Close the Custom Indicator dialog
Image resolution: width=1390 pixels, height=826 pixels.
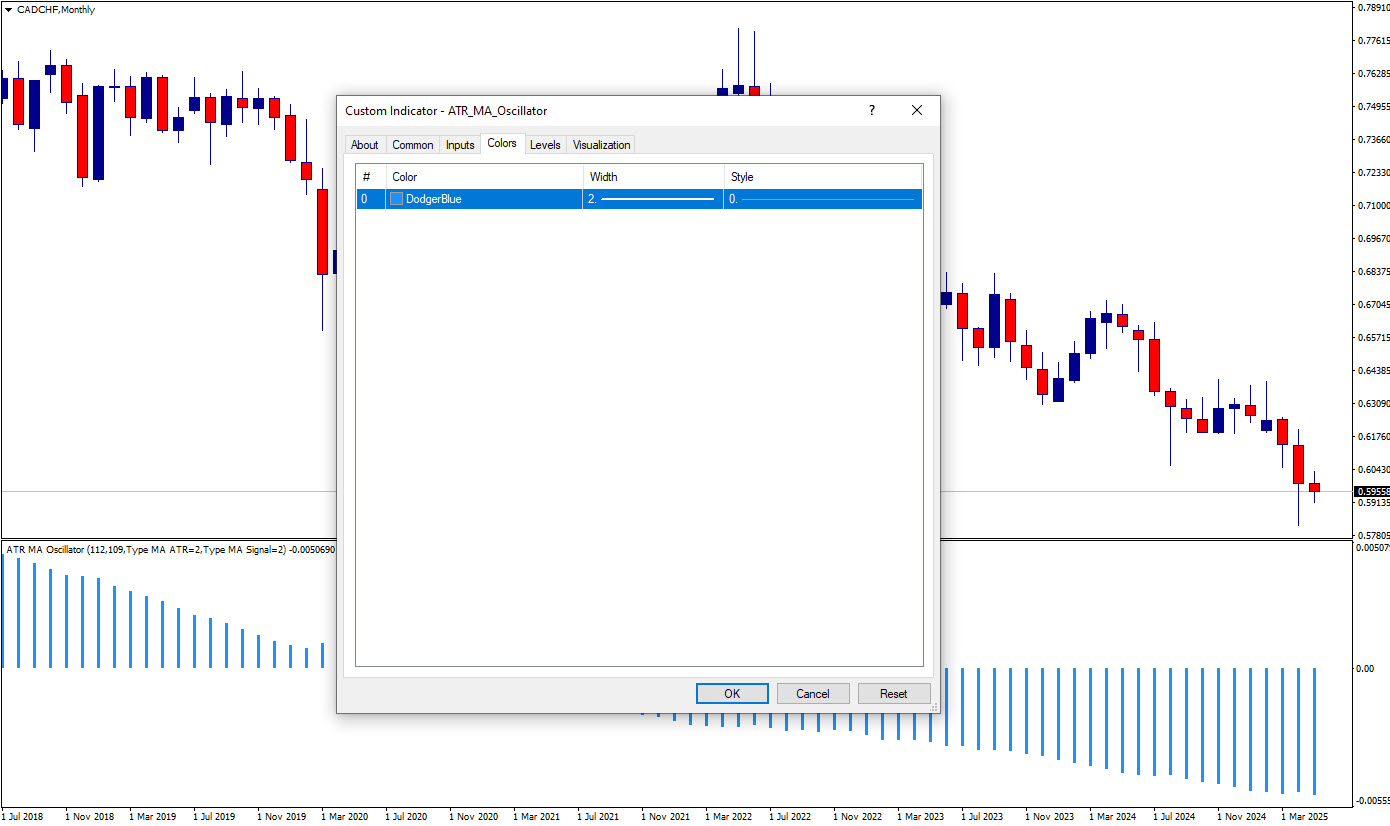(x=916, y=111)
